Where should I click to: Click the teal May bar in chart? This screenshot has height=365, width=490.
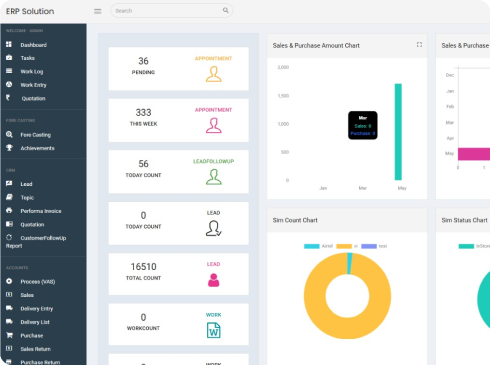[398, 132]
